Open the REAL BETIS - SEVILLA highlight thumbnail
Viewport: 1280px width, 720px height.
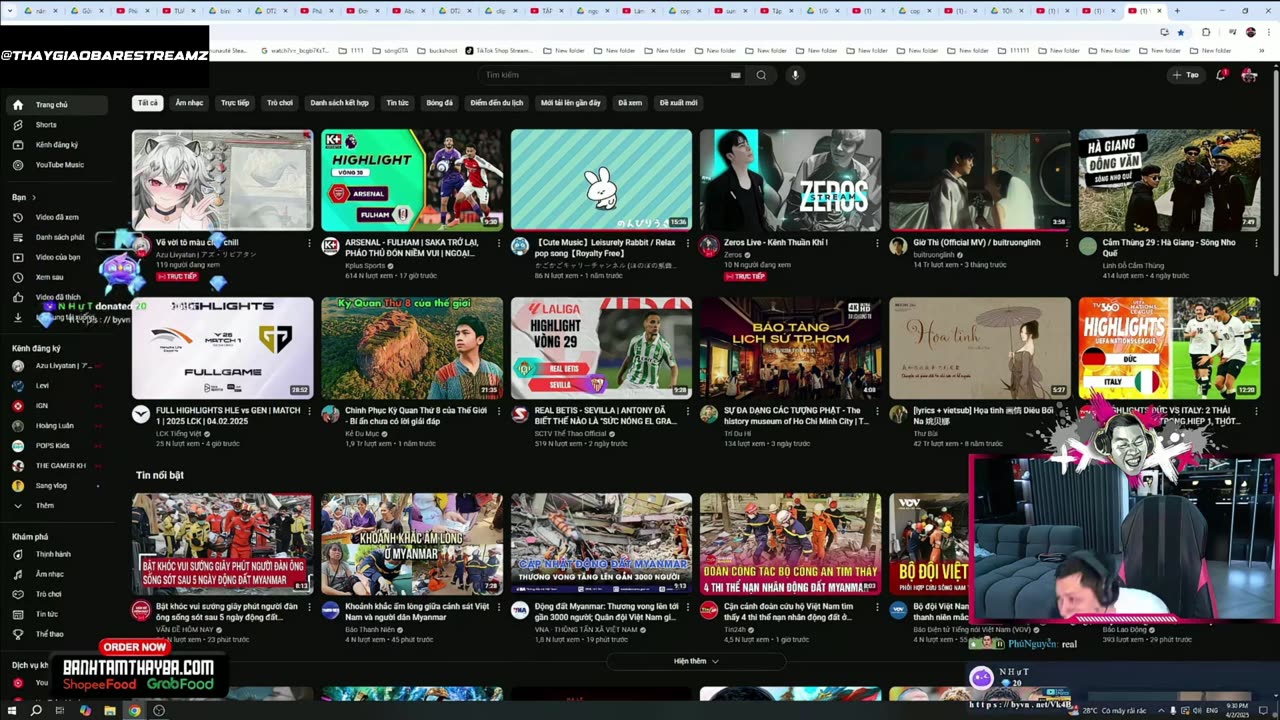click(601, 348)
